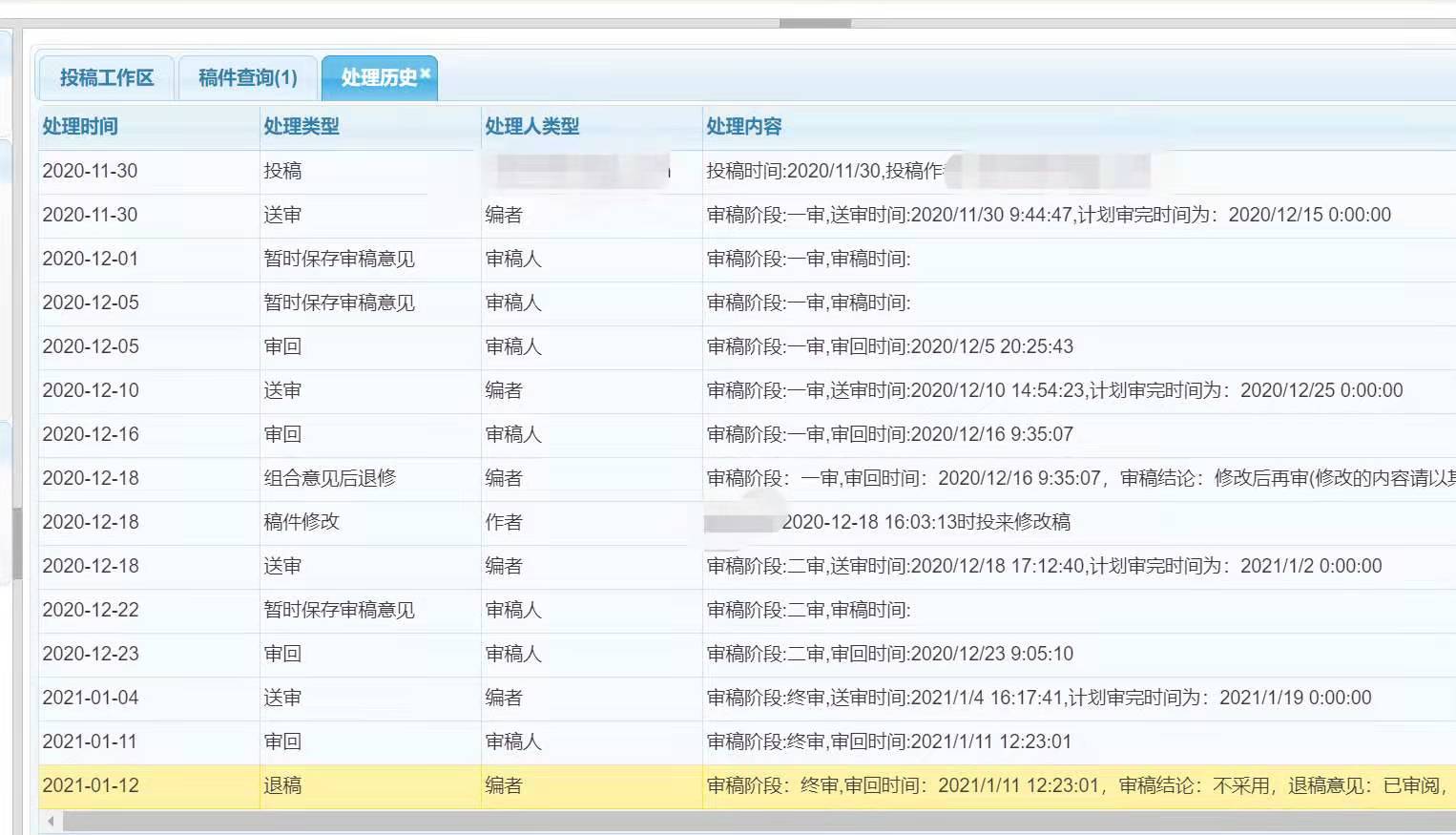Open the 稿件查询(1) tab
The image size is (1456, 835).
[248, 77]
